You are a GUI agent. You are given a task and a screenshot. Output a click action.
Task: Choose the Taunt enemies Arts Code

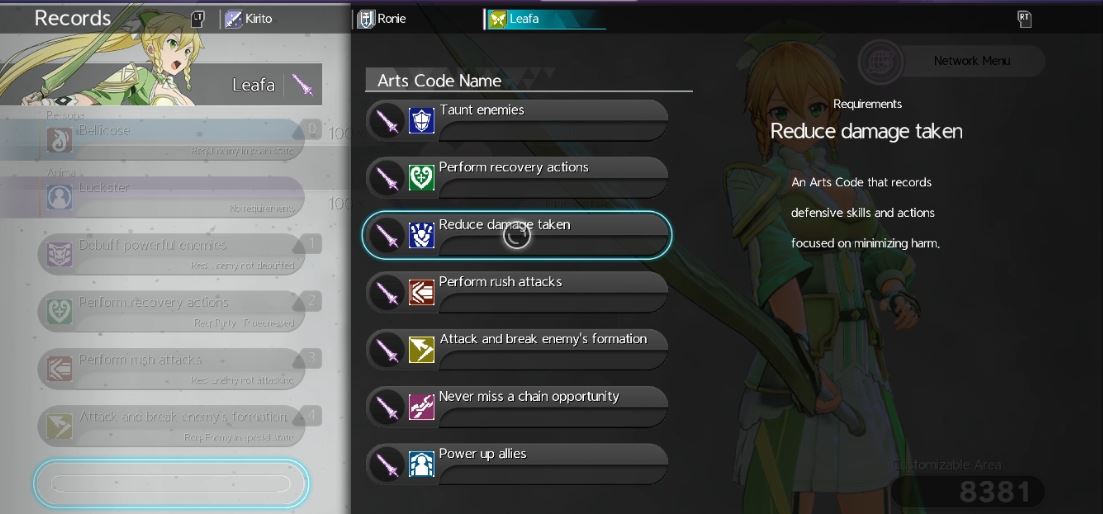(x=517, y=121)
